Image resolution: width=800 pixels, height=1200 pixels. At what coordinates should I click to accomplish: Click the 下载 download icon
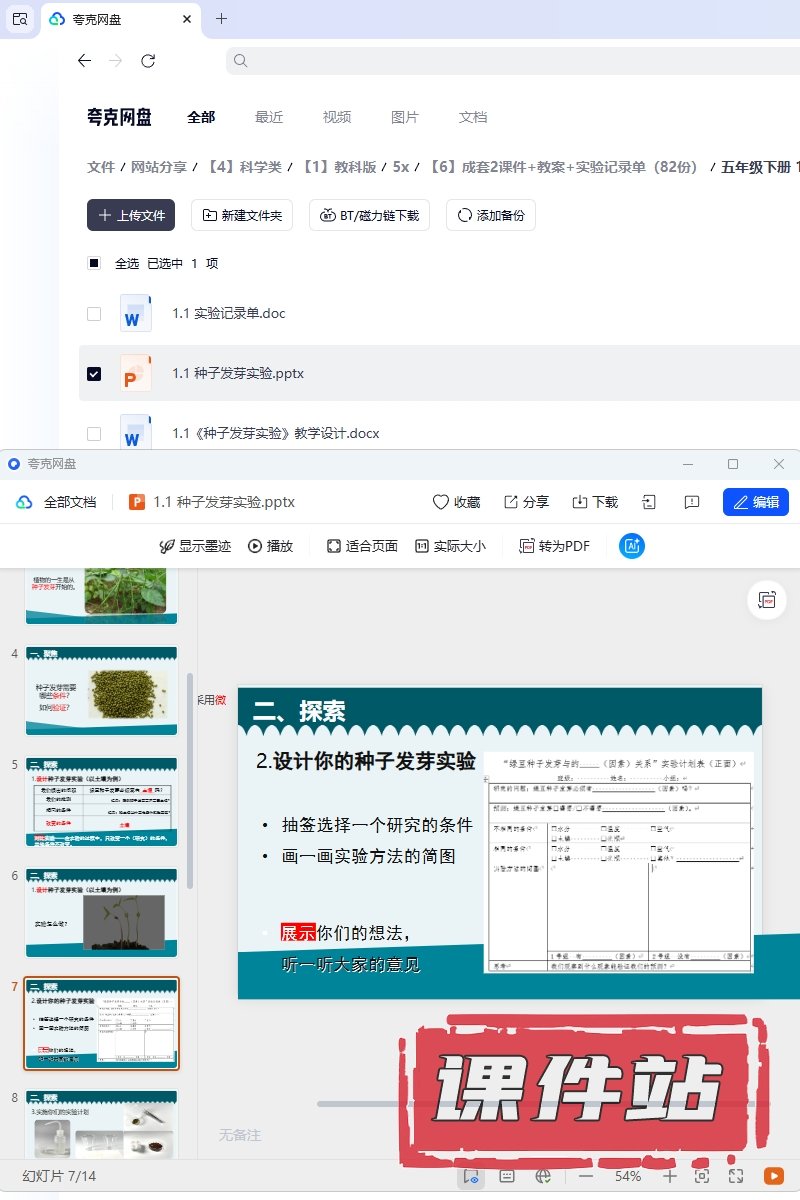(x=580, y=502)
